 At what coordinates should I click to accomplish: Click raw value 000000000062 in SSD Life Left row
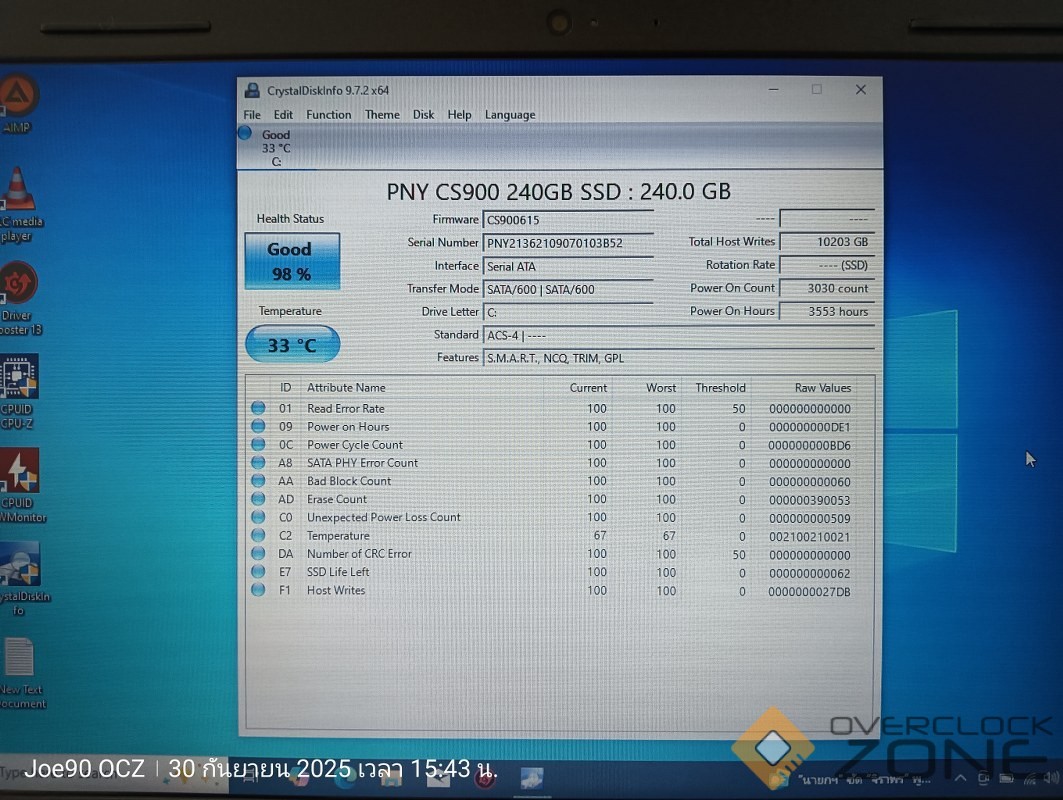tap(809, 574)
